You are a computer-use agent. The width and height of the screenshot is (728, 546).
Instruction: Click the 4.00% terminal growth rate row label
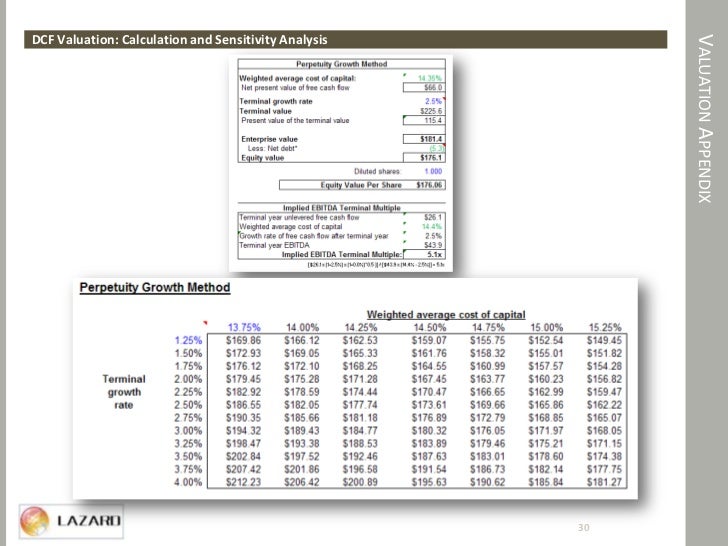188,483
